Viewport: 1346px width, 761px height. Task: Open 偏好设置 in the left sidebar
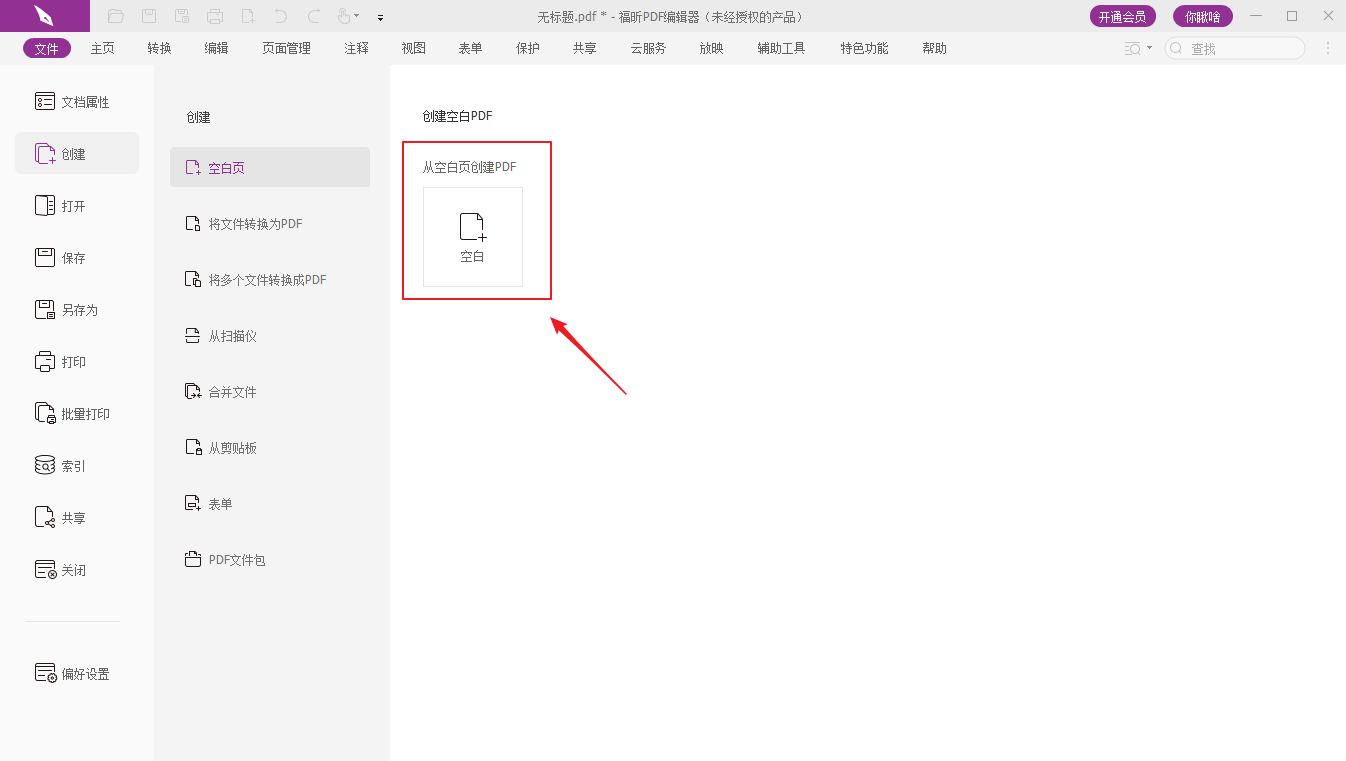[85, 674]
